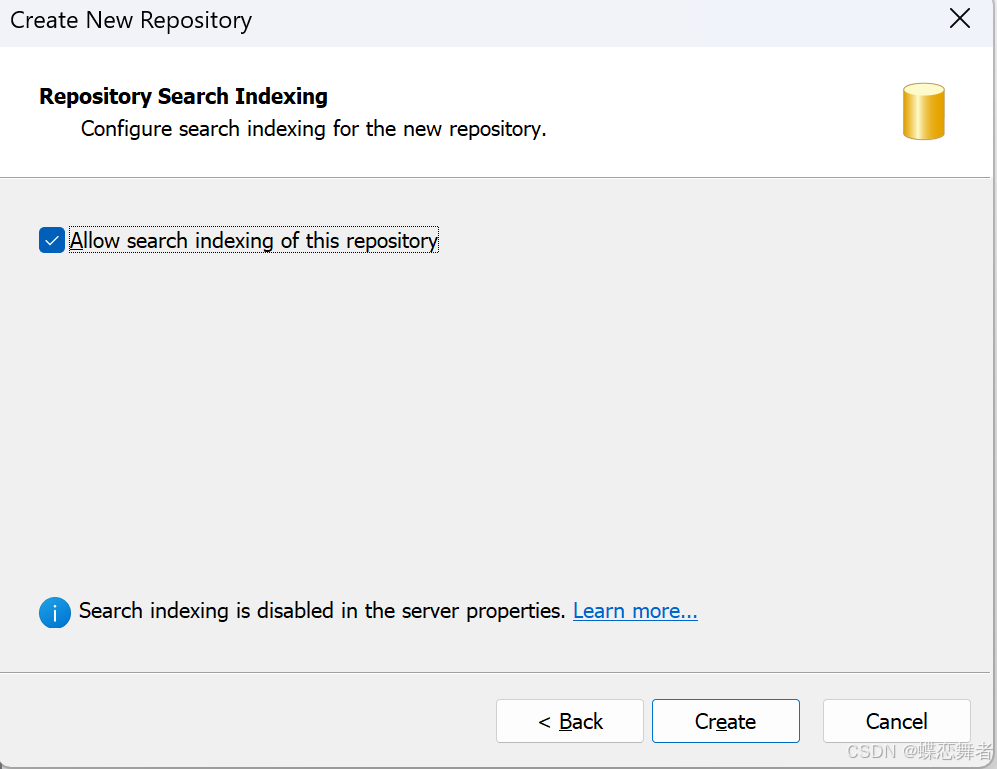The image size is (997, 769).
Task: Click the blue information icon
Action: point(55,613)
